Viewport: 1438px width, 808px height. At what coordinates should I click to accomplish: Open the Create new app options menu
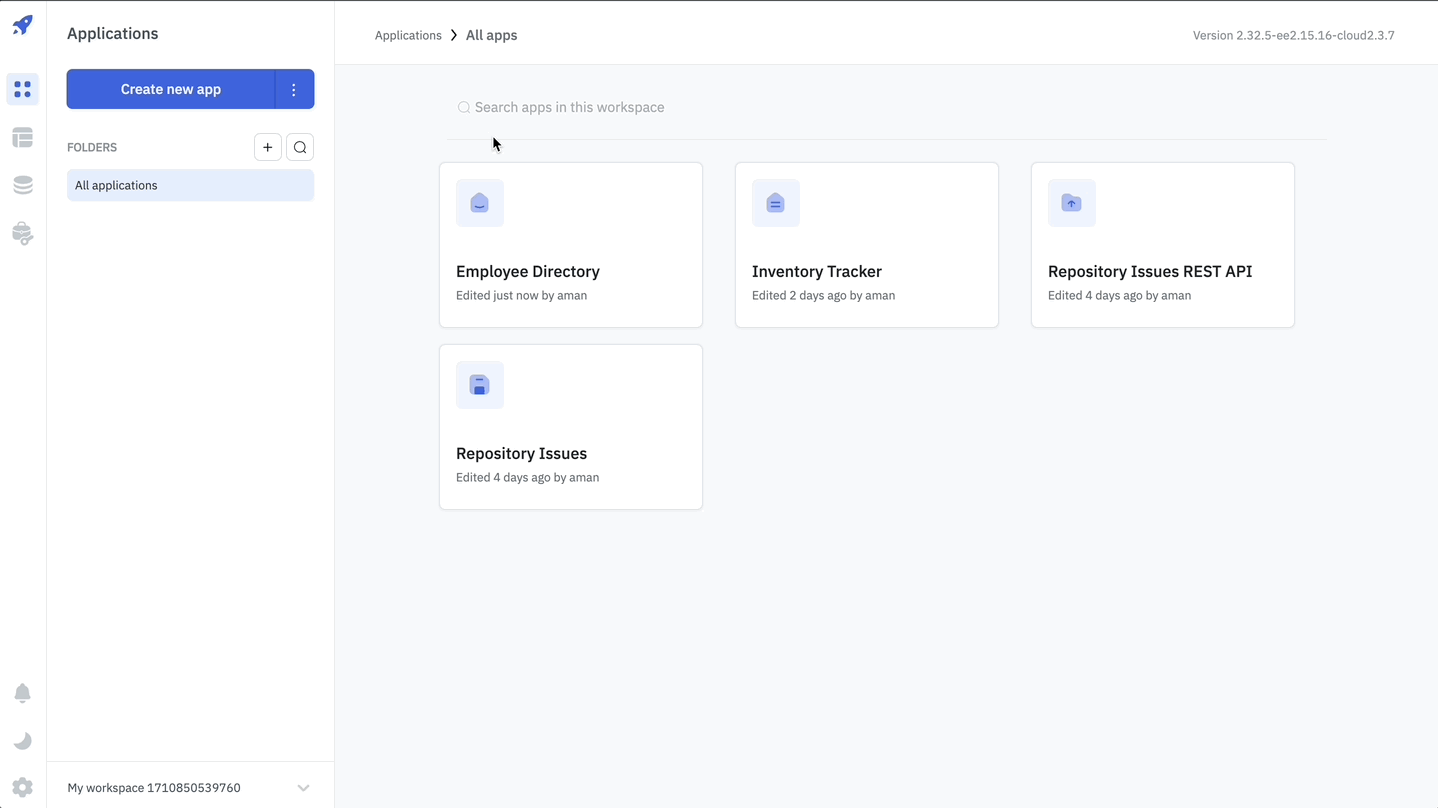pos(294,89)
